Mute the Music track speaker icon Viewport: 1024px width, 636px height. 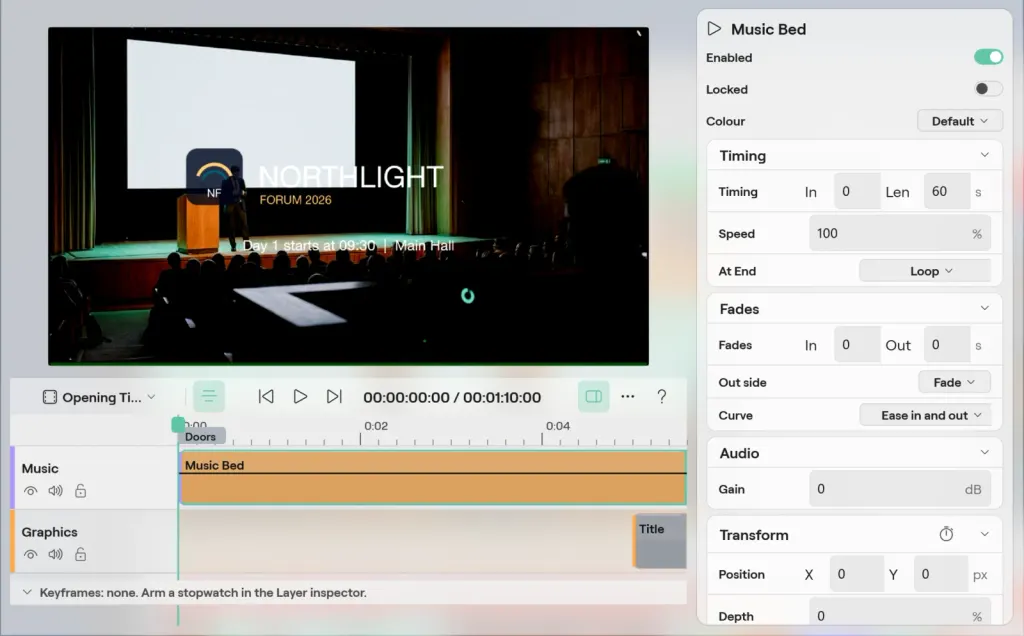pyautogui.click(x=56, y=491)
